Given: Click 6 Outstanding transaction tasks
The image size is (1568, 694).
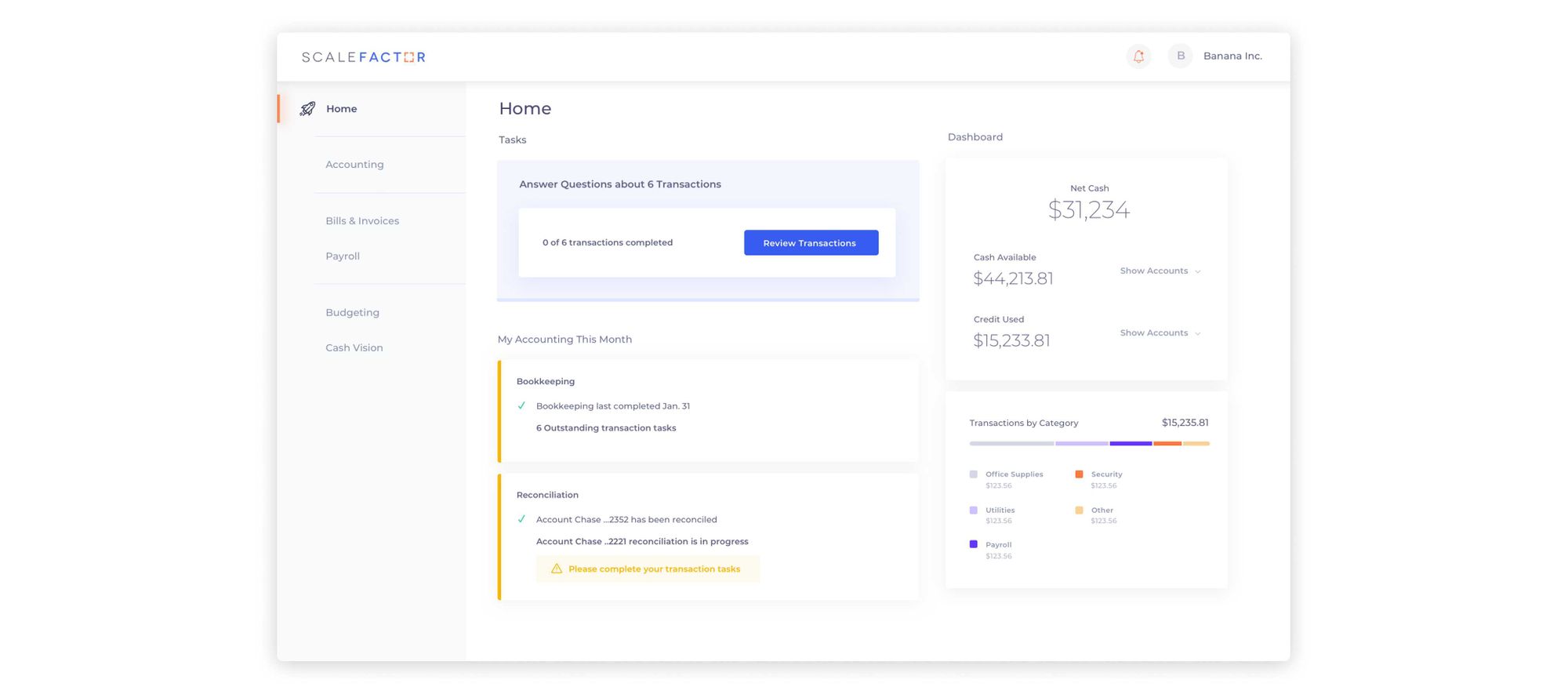Looking at the screenshot, I should pyautogui.click(x=606, y=428).
